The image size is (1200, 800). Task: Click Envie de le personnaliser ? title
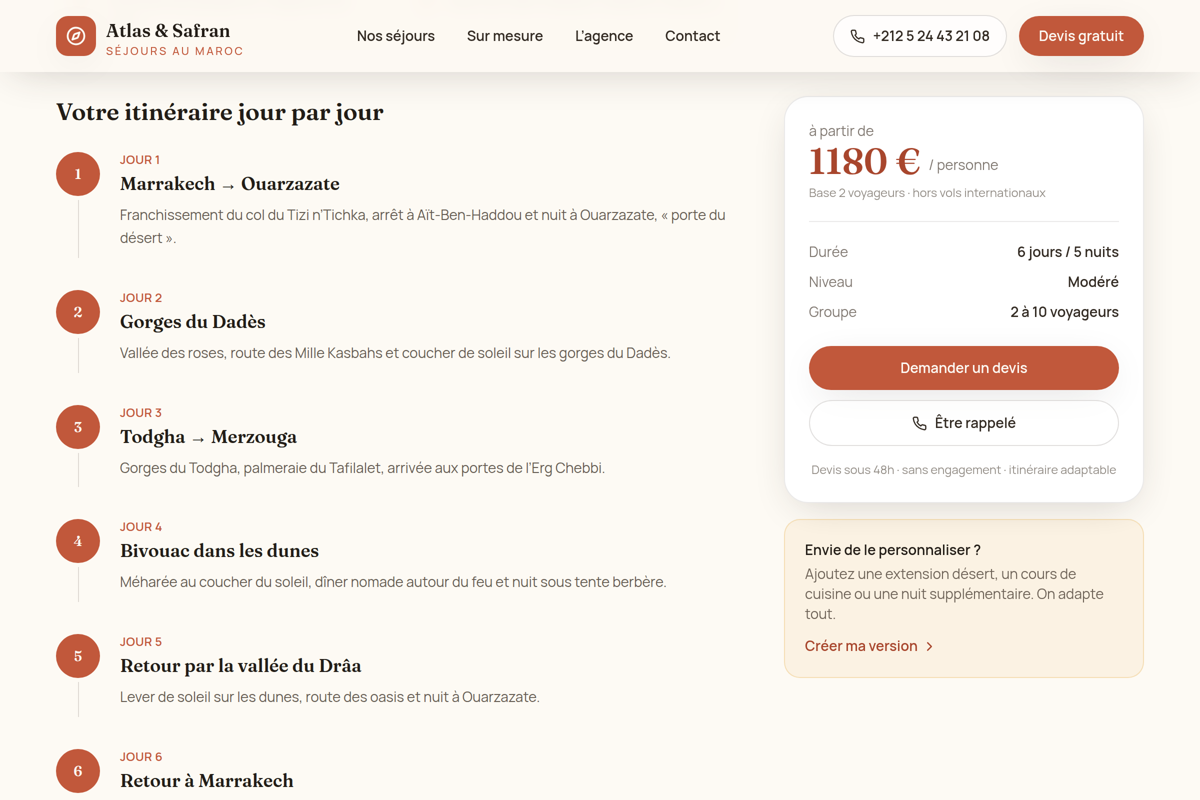[893, 550]
